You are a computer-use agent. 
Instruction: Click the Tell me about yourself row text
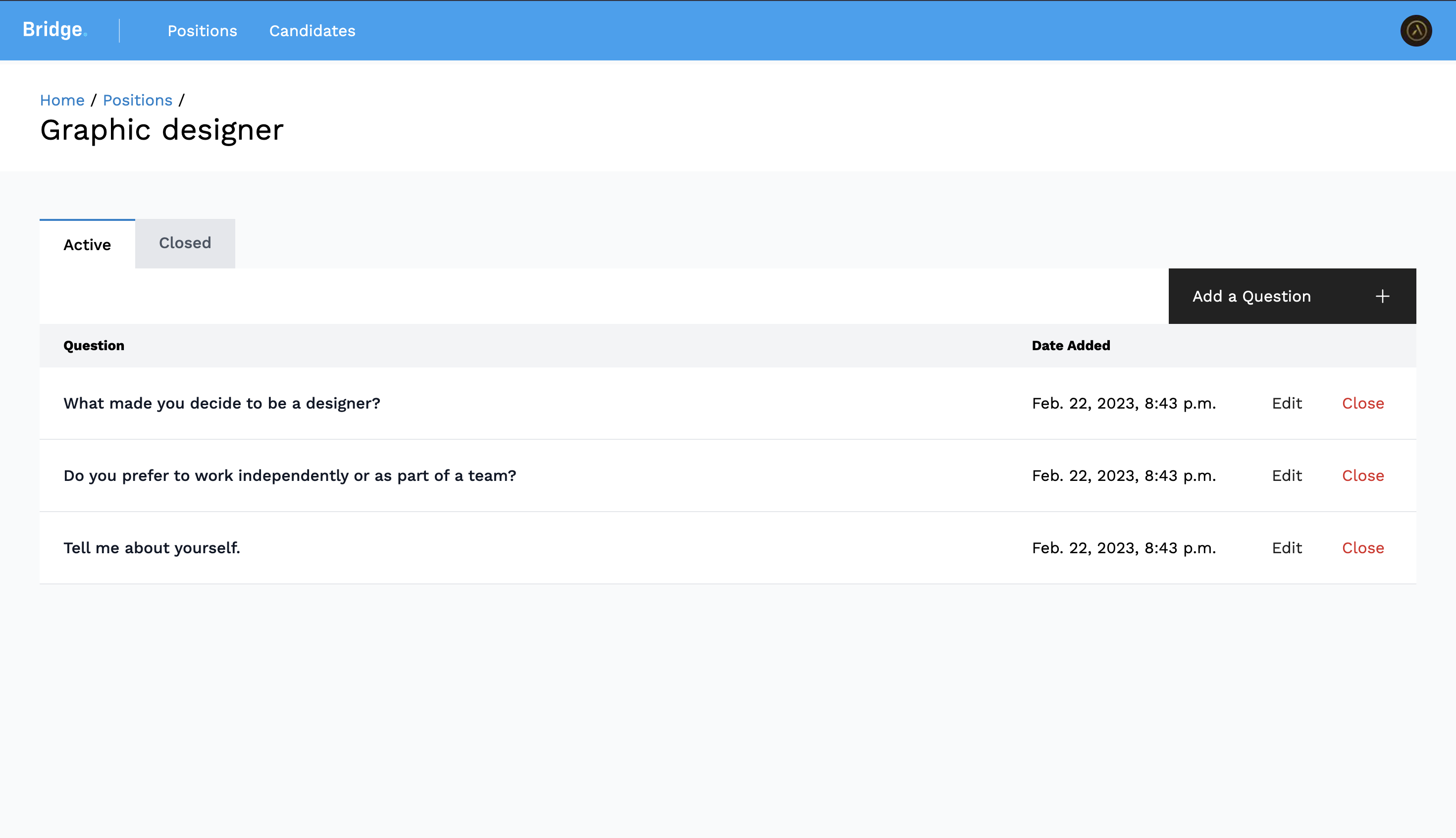tap(152, 548)
